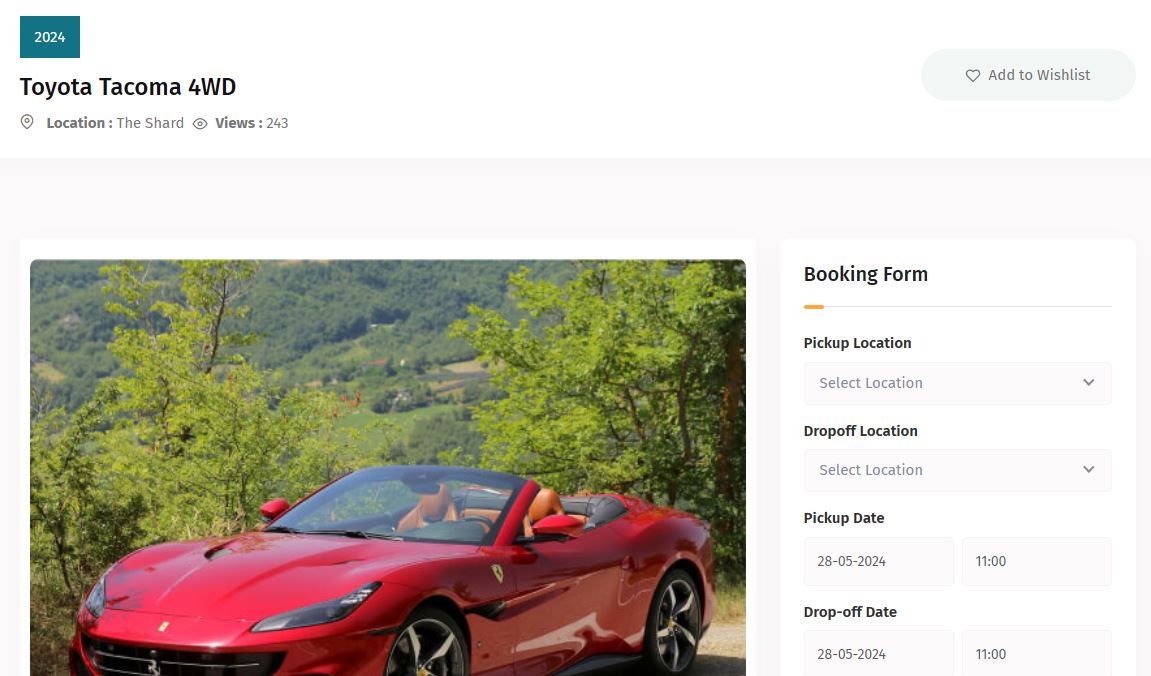Viewport: 1151px width, 676px height.
Task: Click the drop-off time field 11:00
Action: tap(1036, 653)
